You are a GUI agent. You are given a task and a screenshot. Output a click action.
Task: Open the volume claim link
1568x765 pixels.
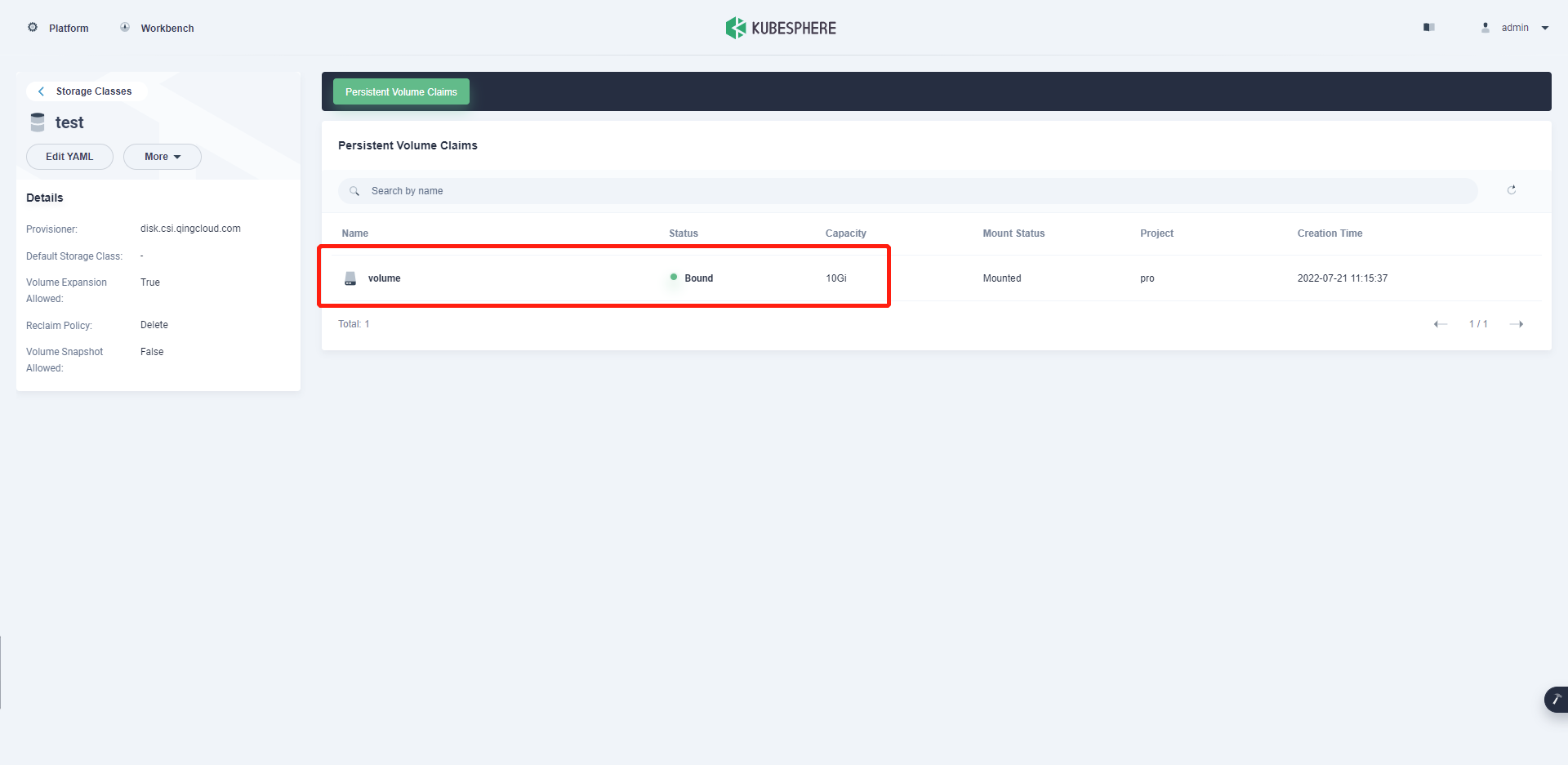tap(384, 278)
